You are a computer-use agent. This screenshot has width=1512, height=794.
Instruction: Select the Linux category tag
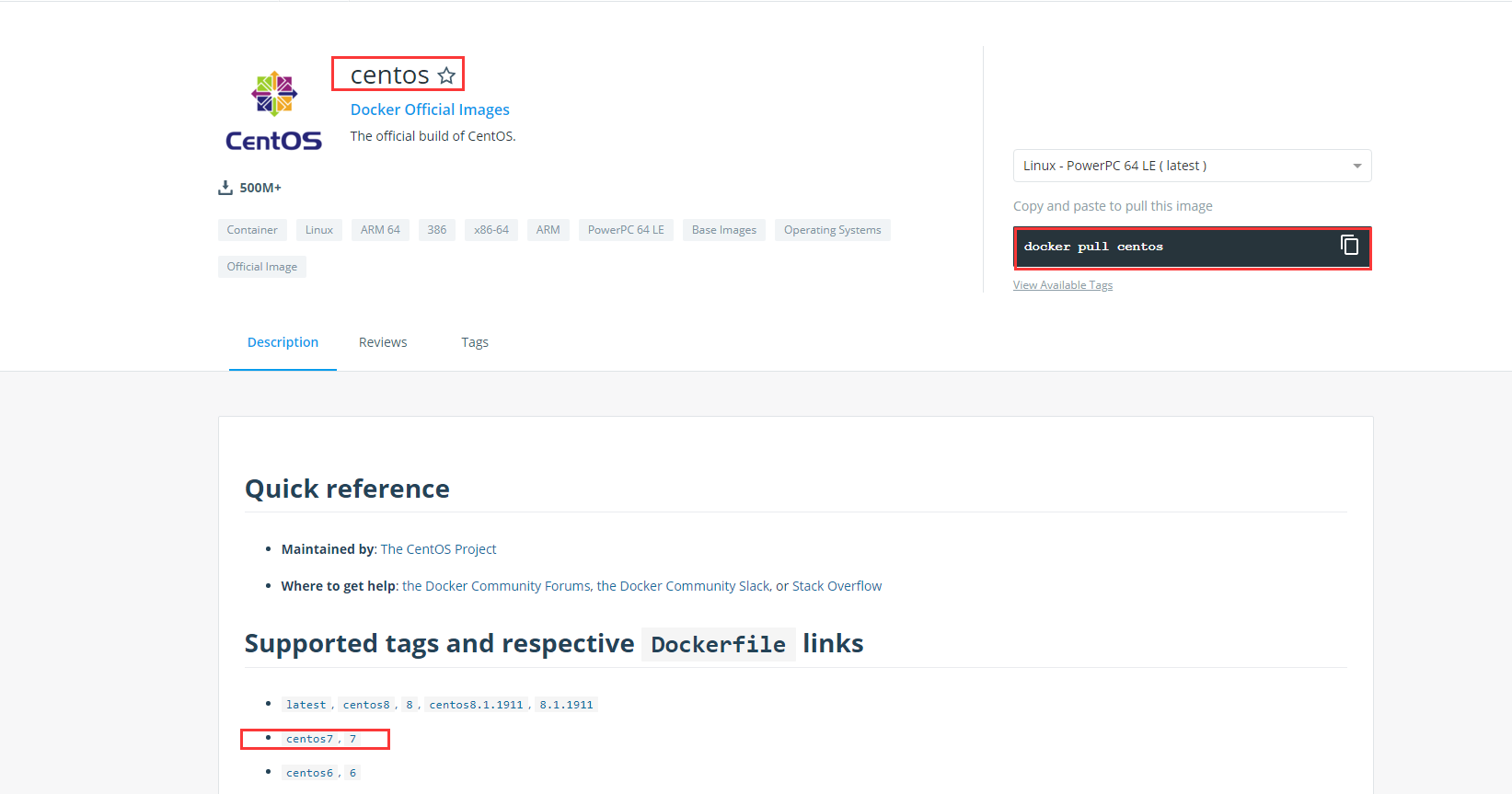(319, 230)
